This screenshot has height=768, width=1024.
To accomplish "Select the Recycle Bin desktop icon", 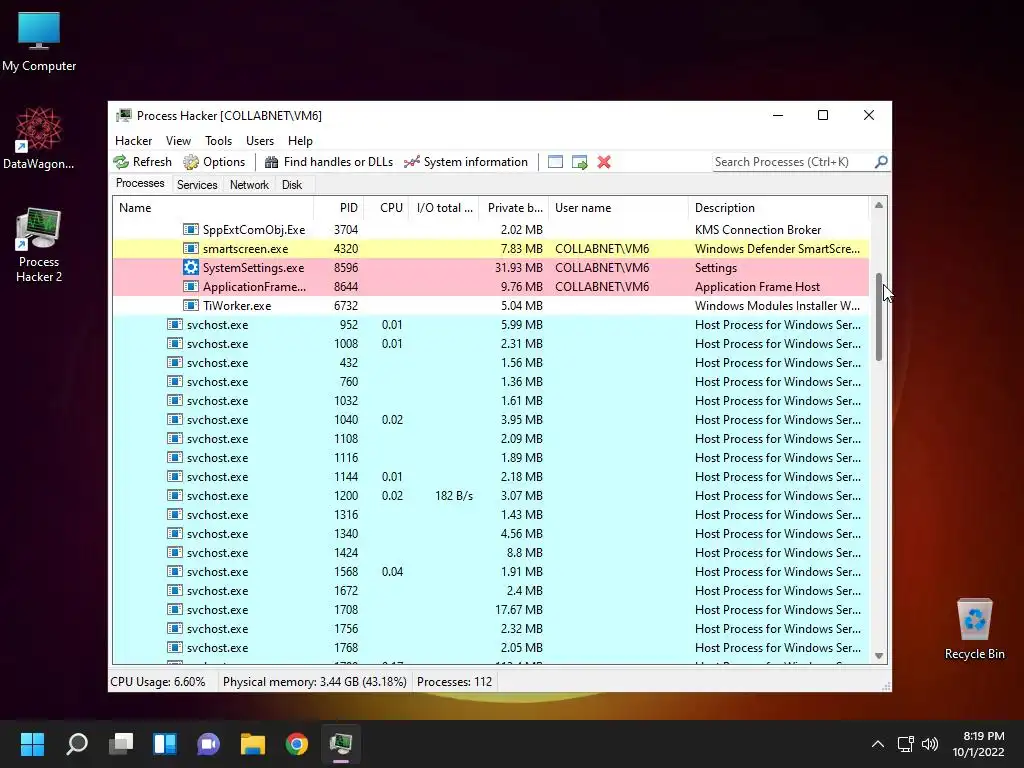I will pyautogui.click(x=974, y=629).
